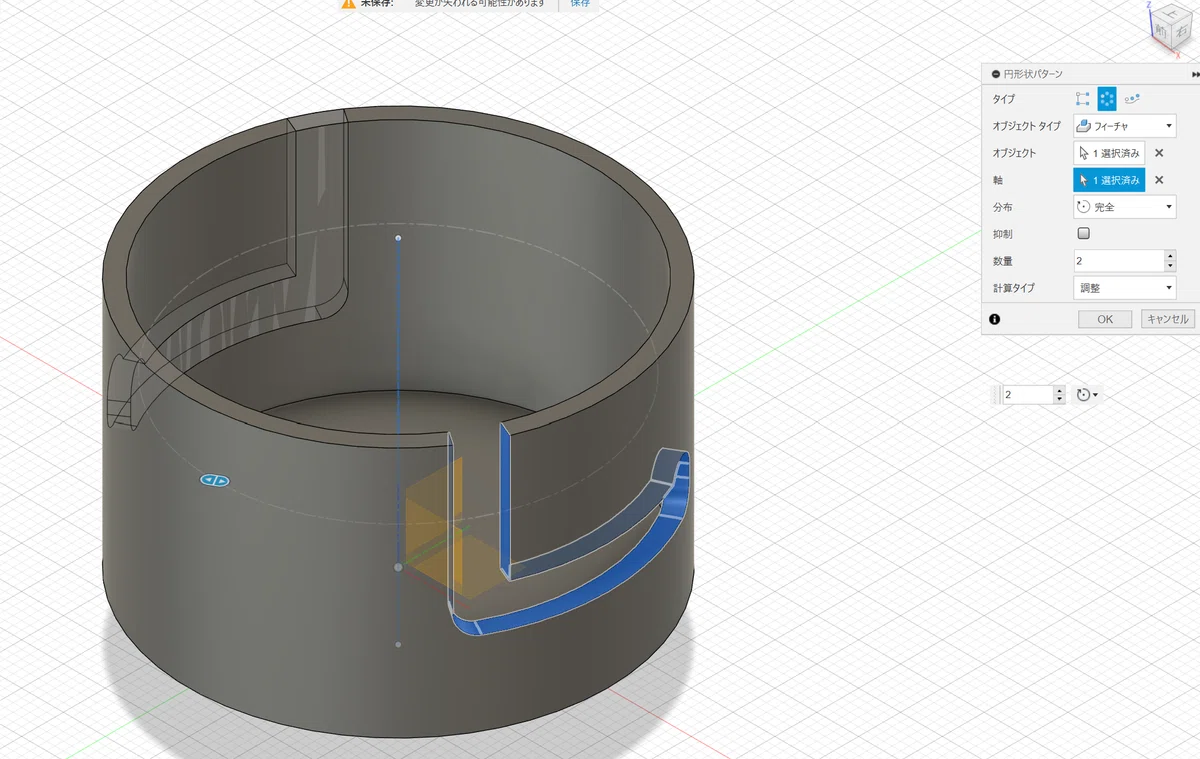Increase the on-canvas quantity with its up arrow
This screenshot has height=759, width=1200.
point(1059,391)
